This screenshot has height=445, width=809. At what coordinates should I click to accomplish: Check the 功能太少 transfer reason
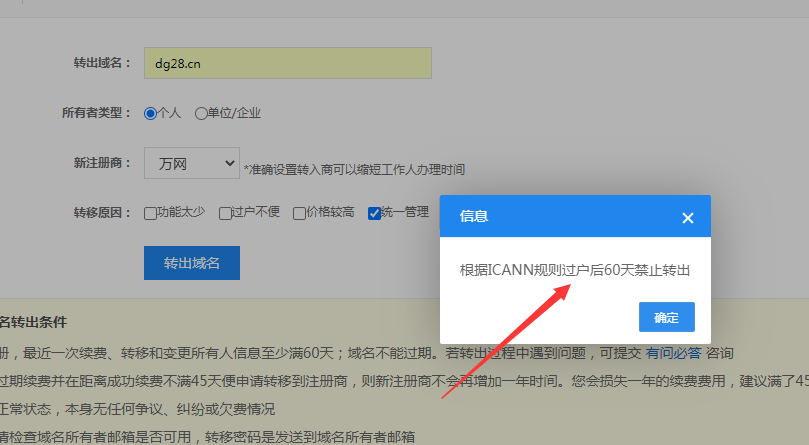150,212
